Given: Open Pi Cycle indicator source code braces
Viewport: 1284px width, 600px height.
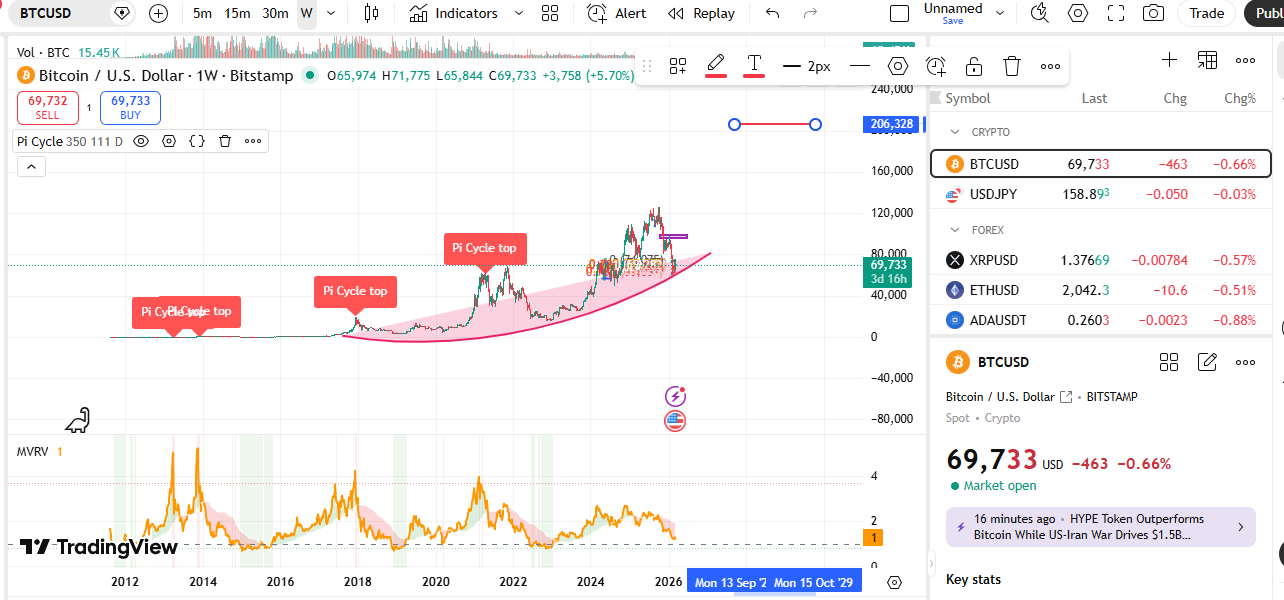Looking at the screenshot, I should pyautogui.click(x=197, y=141).
